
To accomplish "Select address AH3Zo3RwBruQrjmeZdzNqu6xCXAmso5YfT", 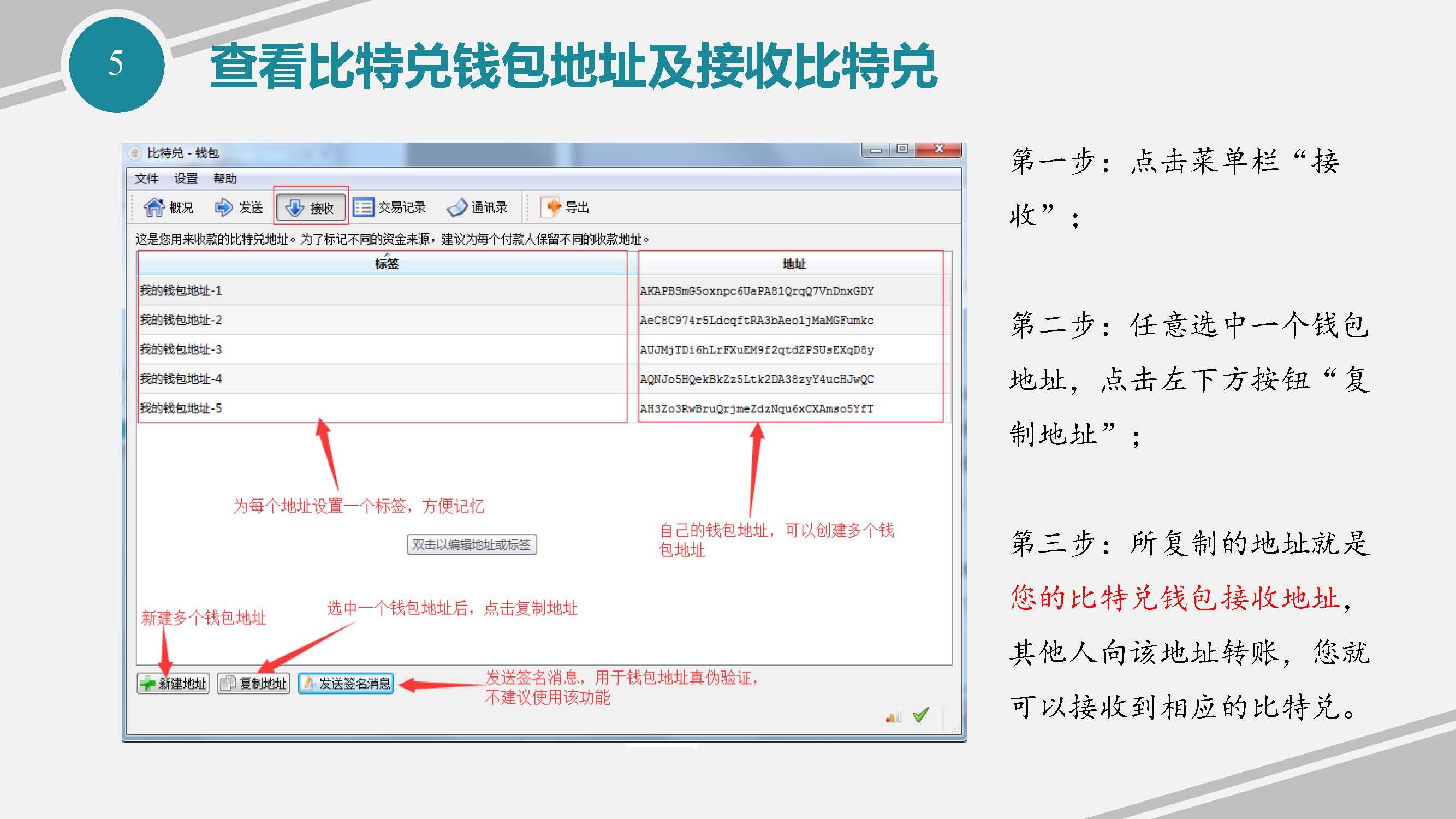I will (x=757, y=408).
